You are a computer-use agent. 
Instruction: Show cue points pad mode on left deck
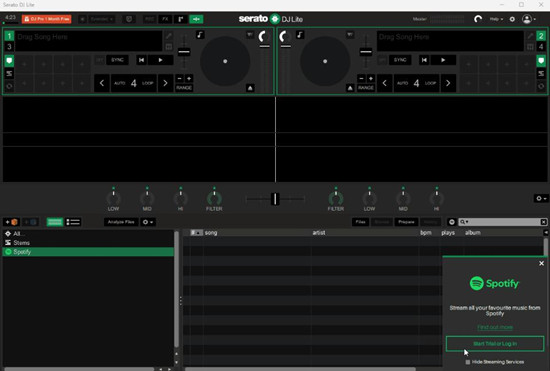point(9,61)
